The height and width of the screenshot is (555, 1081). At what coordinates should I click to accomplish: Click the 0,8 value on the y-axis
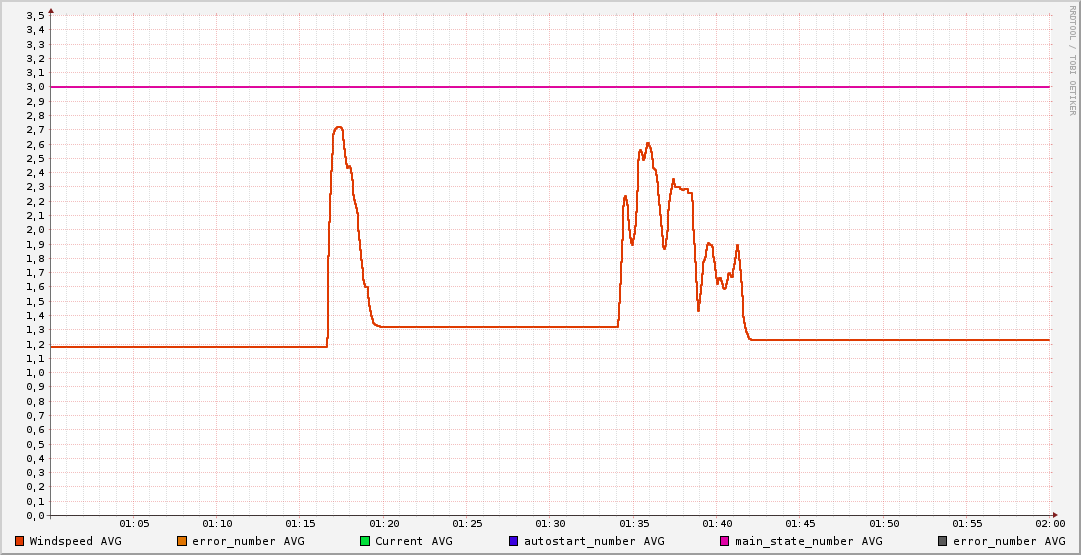[x=37, y=401]
